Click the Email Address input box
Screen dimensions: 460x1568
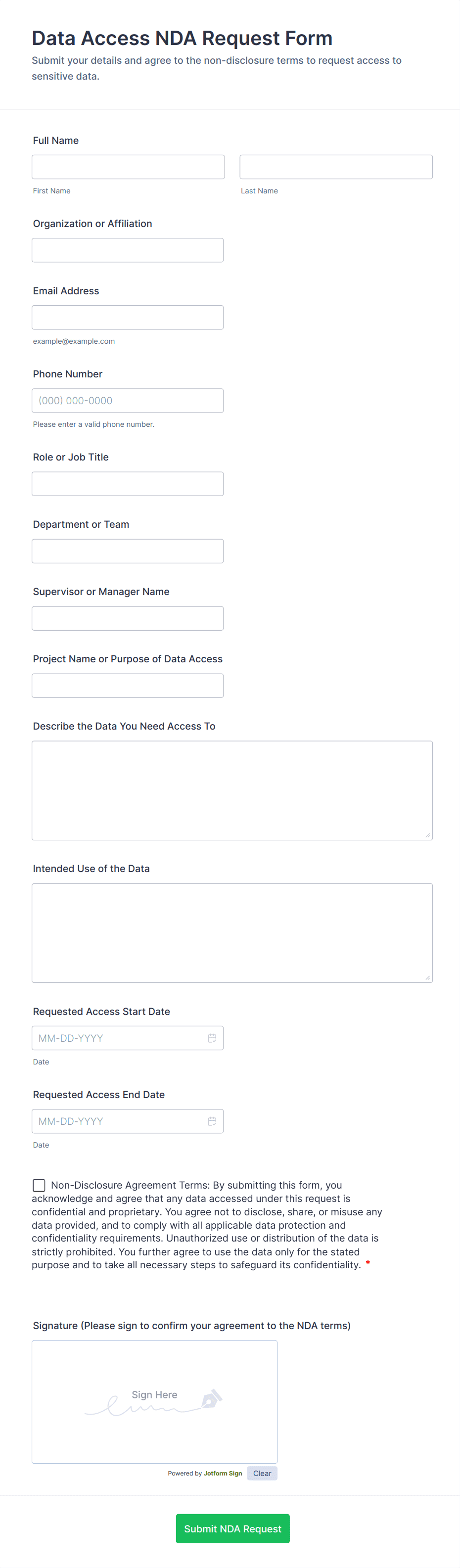pyautogui.click(x=128, y=317)
